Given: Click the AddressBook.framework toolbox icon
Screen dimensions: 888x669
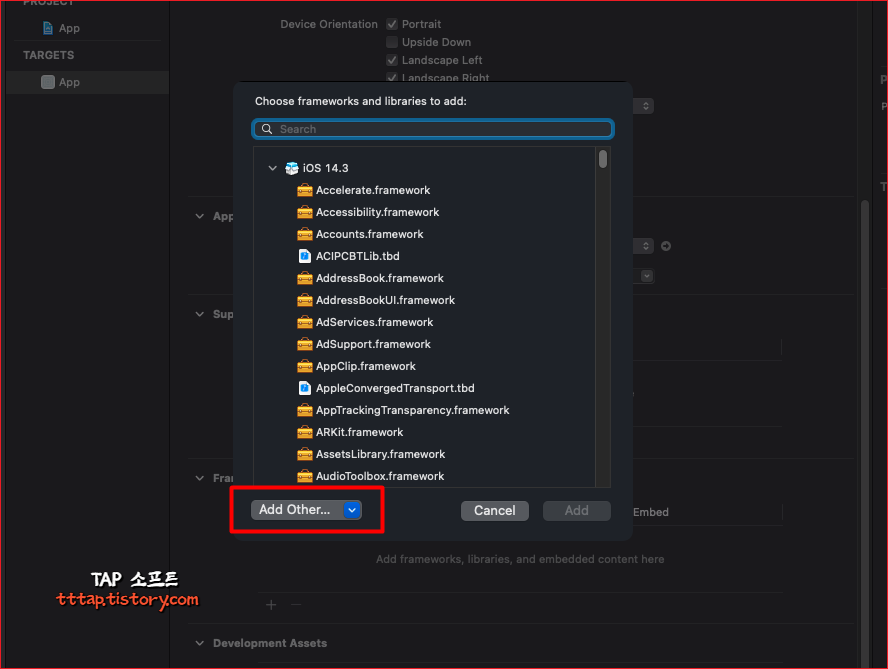Looking at the screenshot, I should [305, 278].
